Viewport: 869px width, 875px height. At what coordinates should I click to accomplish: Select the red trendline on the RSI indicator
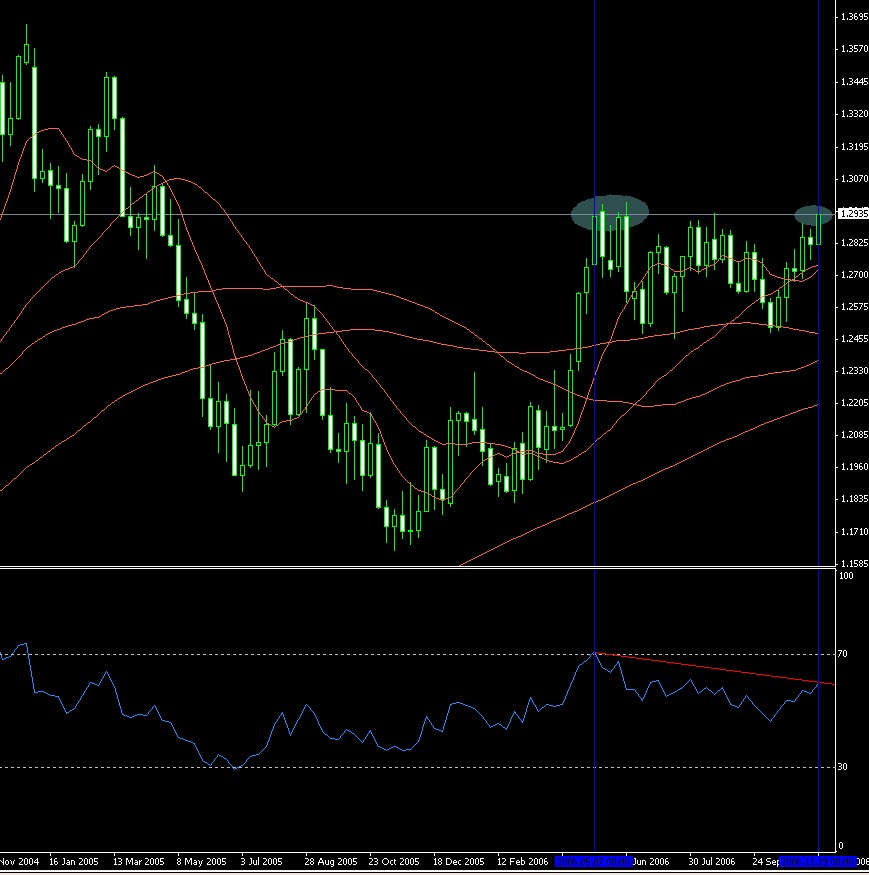(x=714, y=669)
